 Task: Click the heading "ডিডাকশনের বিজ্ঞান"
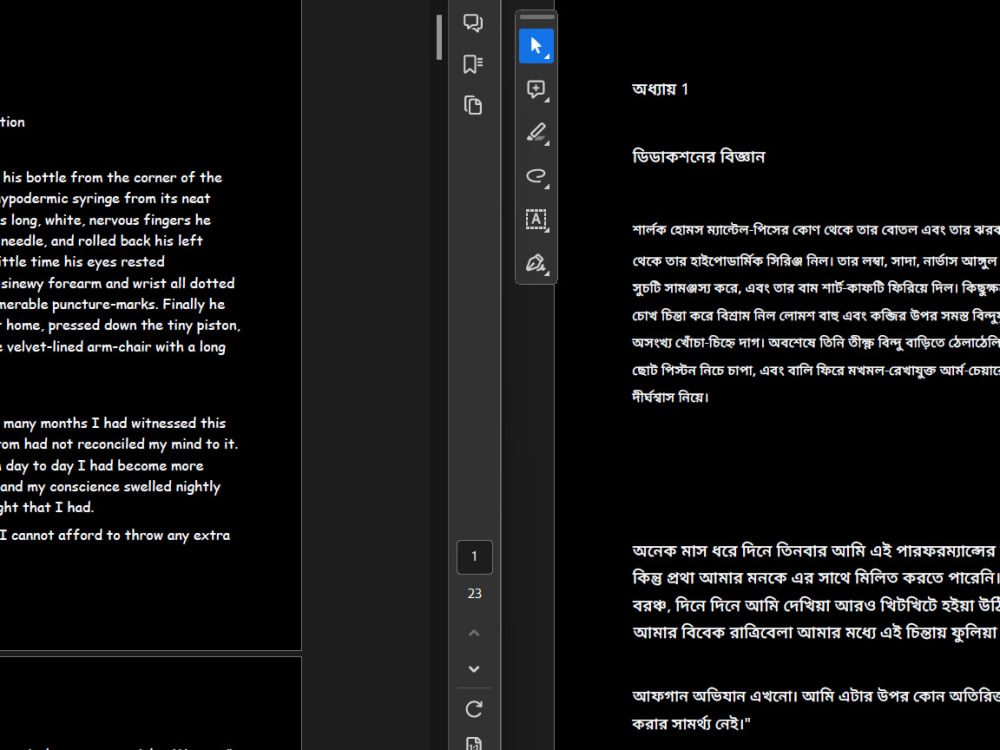698,156
